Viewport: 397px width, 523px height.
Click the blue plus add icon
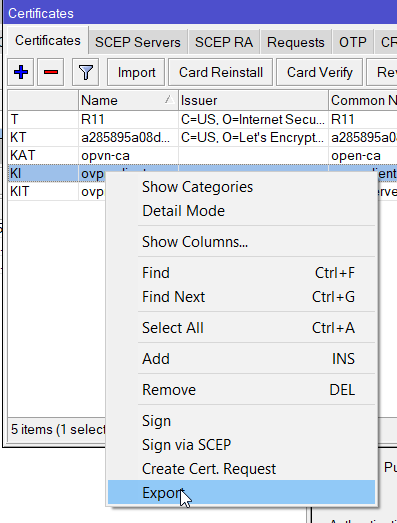click(x=21, y=72)
